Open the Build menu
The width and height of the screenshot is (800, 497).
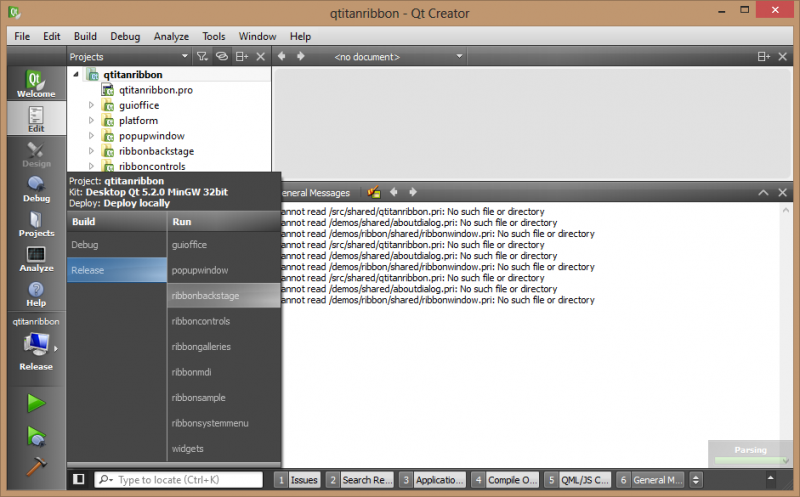85,36
